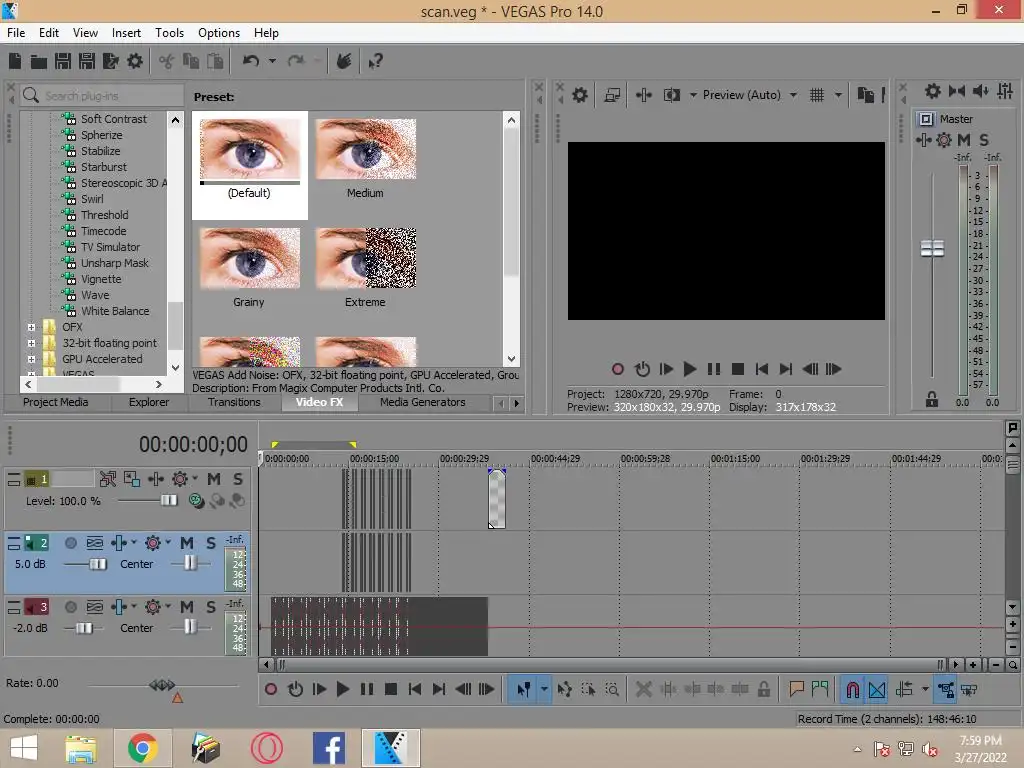The image size is (1024, 768).
Task: Switch to the Transitions tab
Action: click(234, 402)
